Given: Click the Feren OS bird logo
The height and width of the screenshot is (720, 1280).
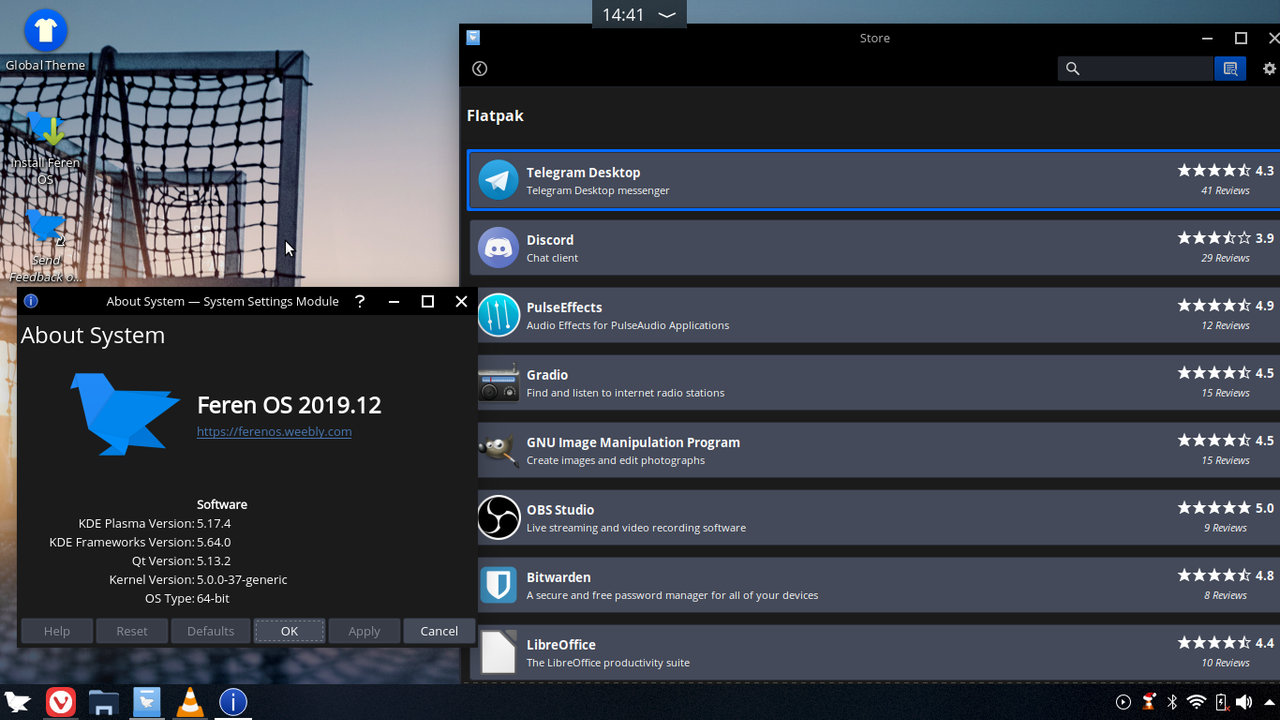Looking at the screenshot, I should [x=125, y=413].
